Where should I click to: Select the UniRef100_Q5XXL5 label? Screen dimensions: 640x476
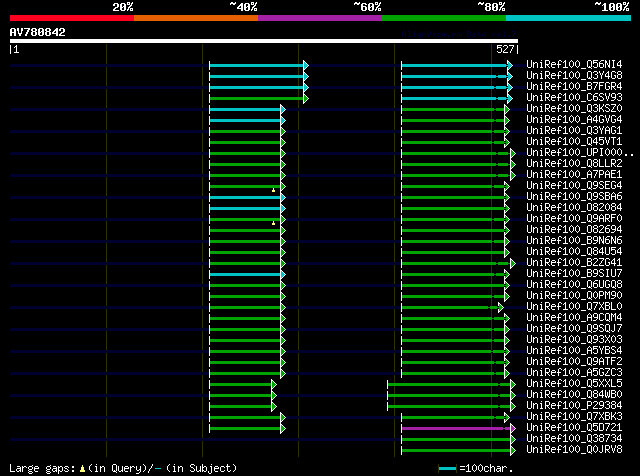click(x=574, y=384)
